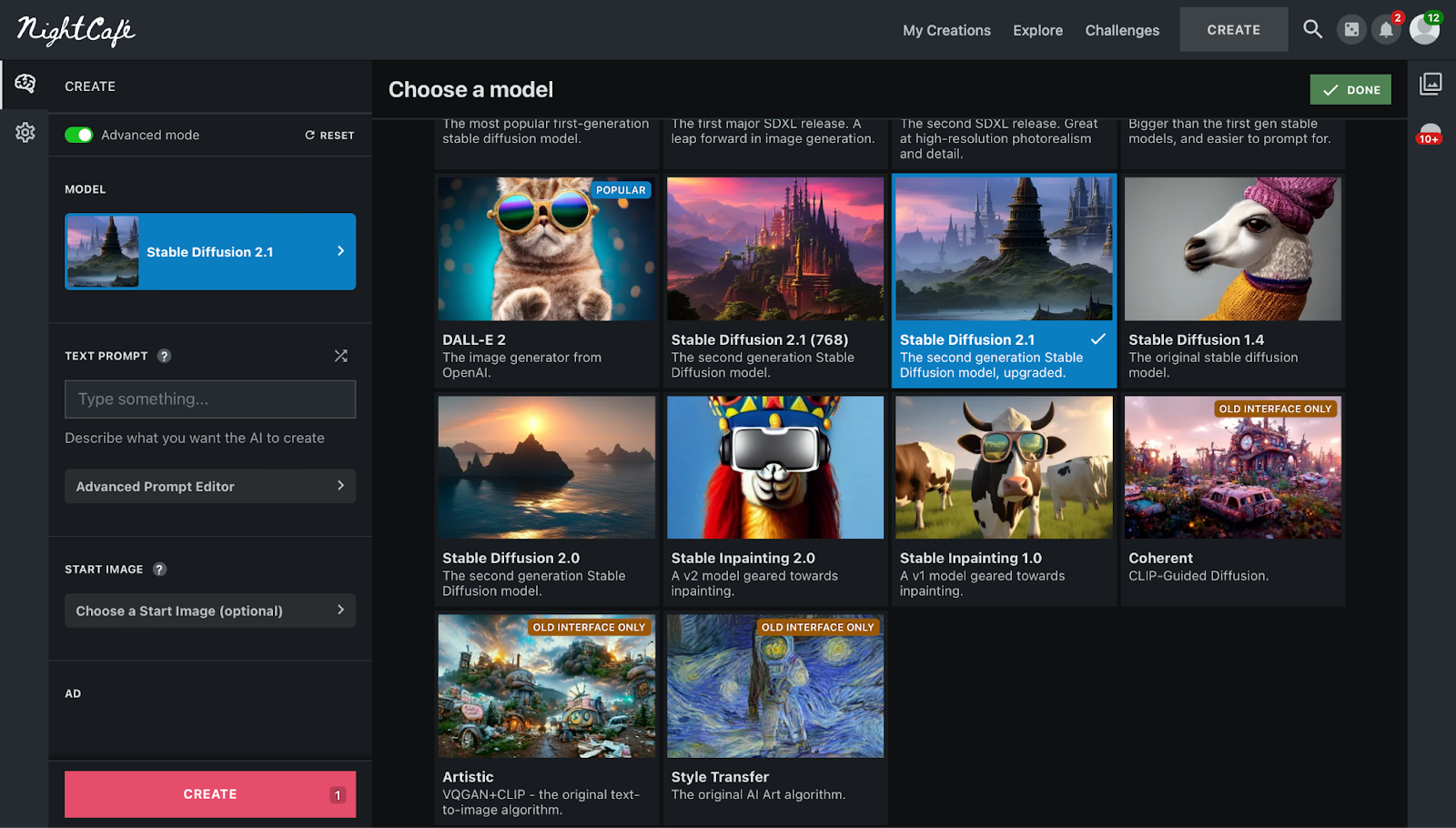Screen dimensions: 1456x828
Task: Toggle Advanced mode switch off
Action: pos(79,135)
